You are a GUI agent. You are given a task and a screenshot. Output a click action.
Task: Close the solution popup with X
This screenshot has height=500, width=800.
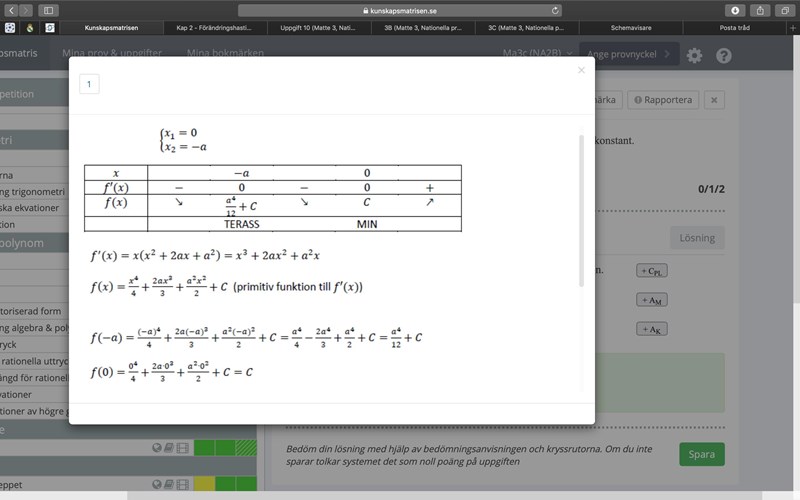point(581,70)
